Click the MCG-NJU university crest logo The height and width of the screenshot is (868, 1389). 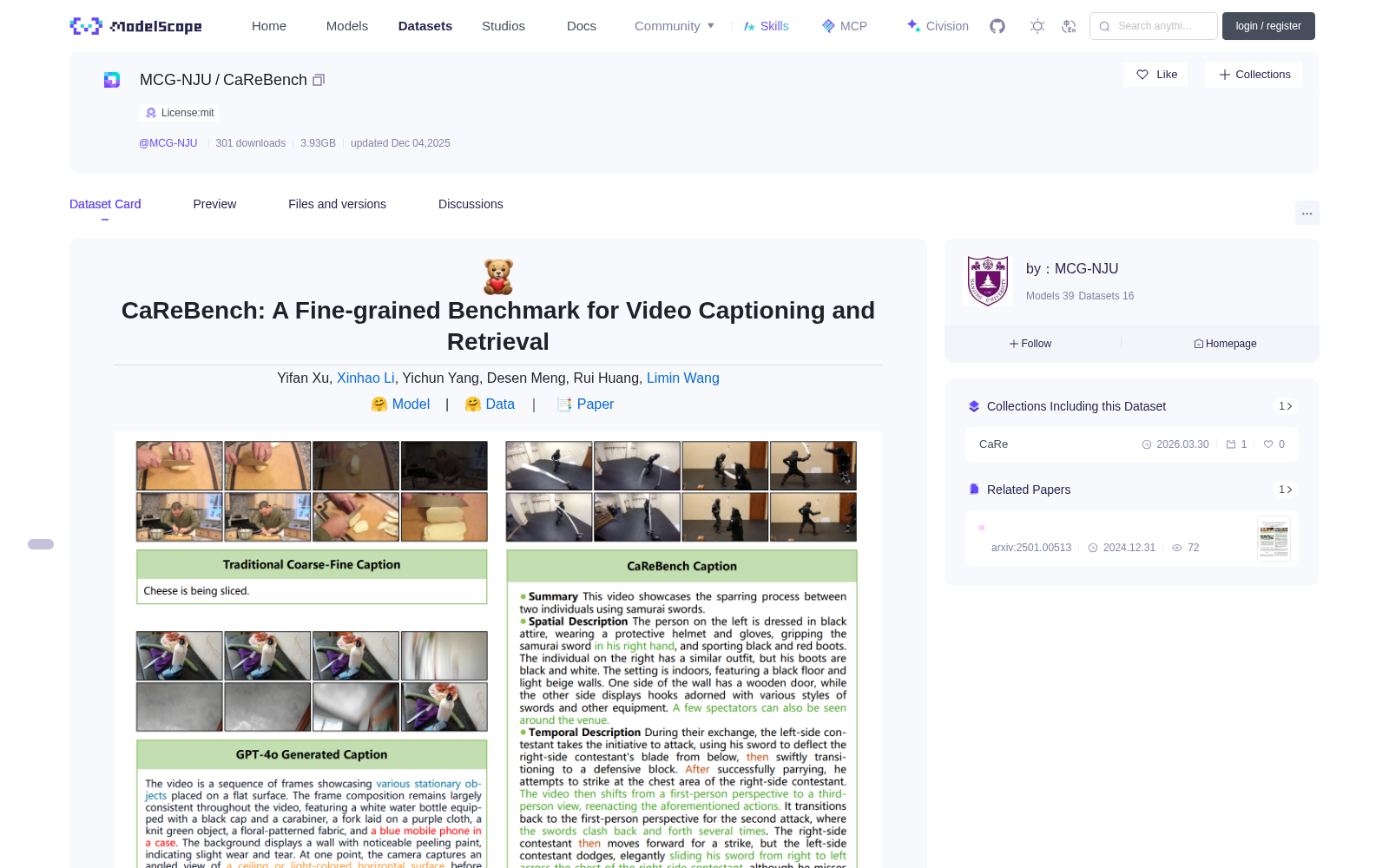coord(988,280)
